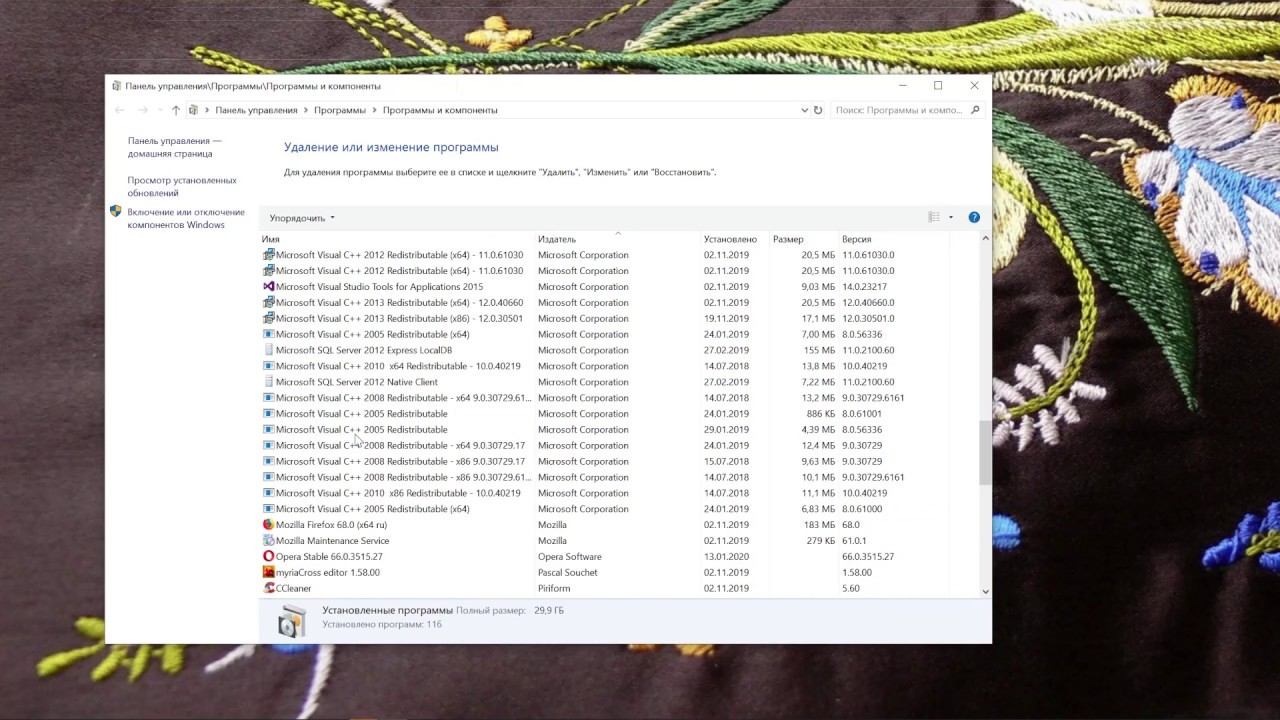This screenshot has width=1280, height=720.
Task: Open the recent locations dropdown arrow
Action: point(160,110)
